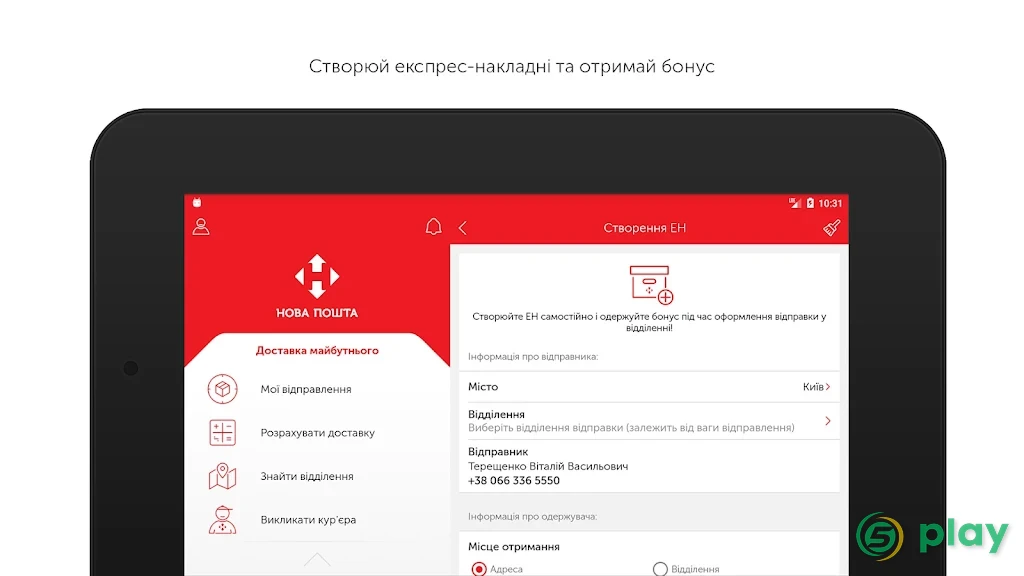Expand the side menu up arrow
The image size is (1024, 576).
317,560
